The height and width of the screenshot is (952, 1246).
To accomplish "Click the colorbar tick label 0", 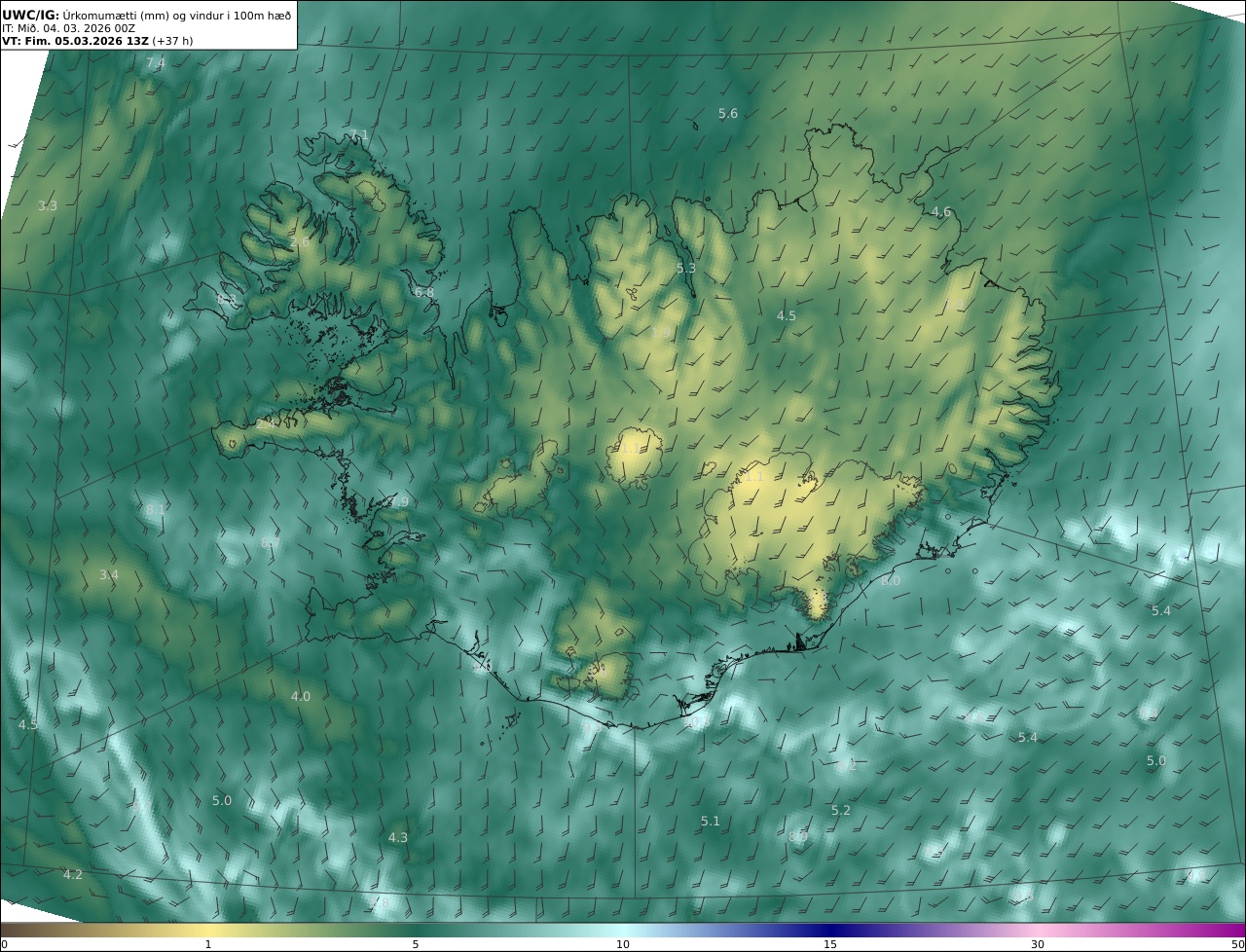I will [4, 944].
